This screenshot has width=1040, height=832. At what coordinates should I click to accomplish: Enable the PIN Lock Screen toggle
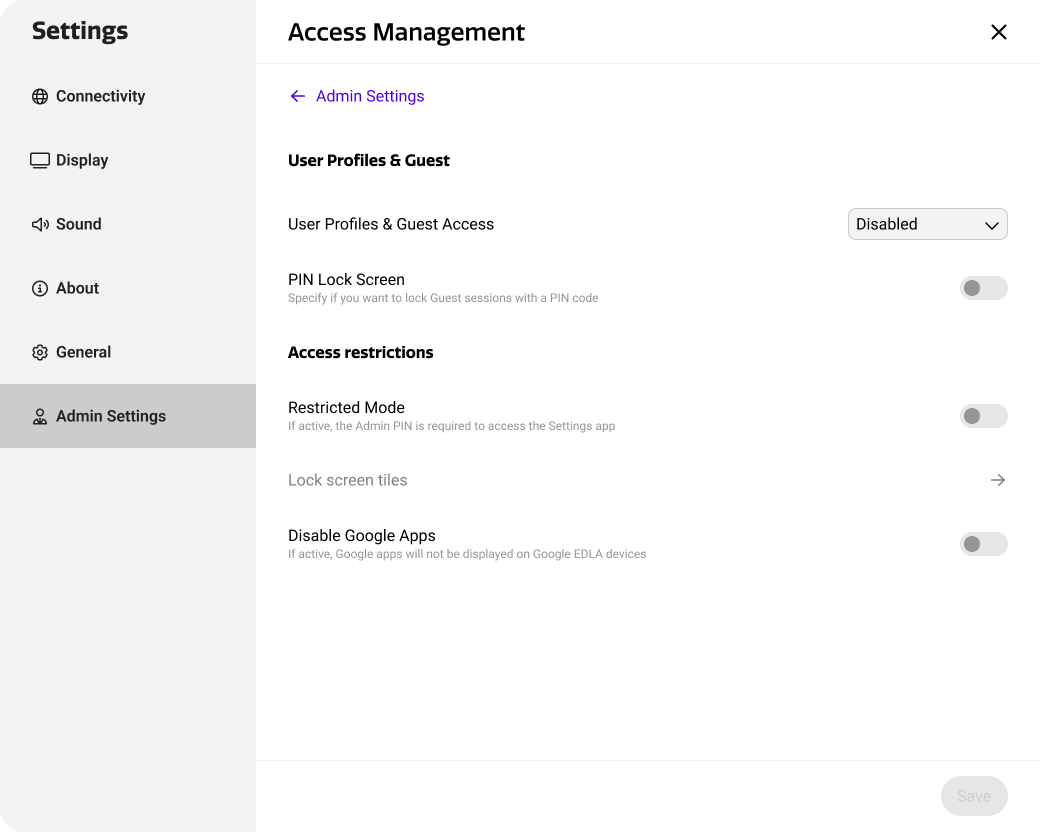pyautogui.click(x=983, y=289)
